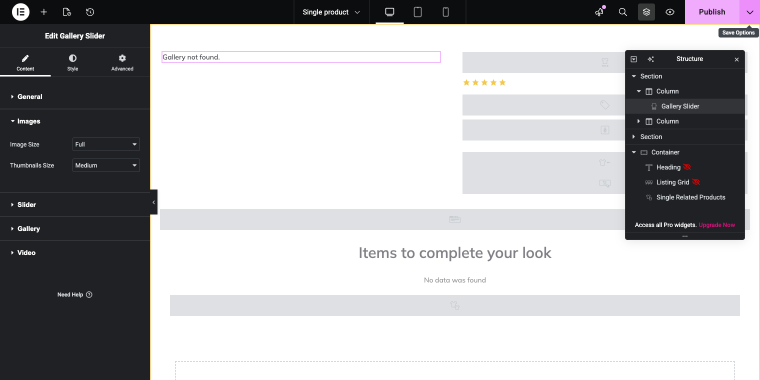Open the Thumbnails Size dropdown

tap(106, 165)
